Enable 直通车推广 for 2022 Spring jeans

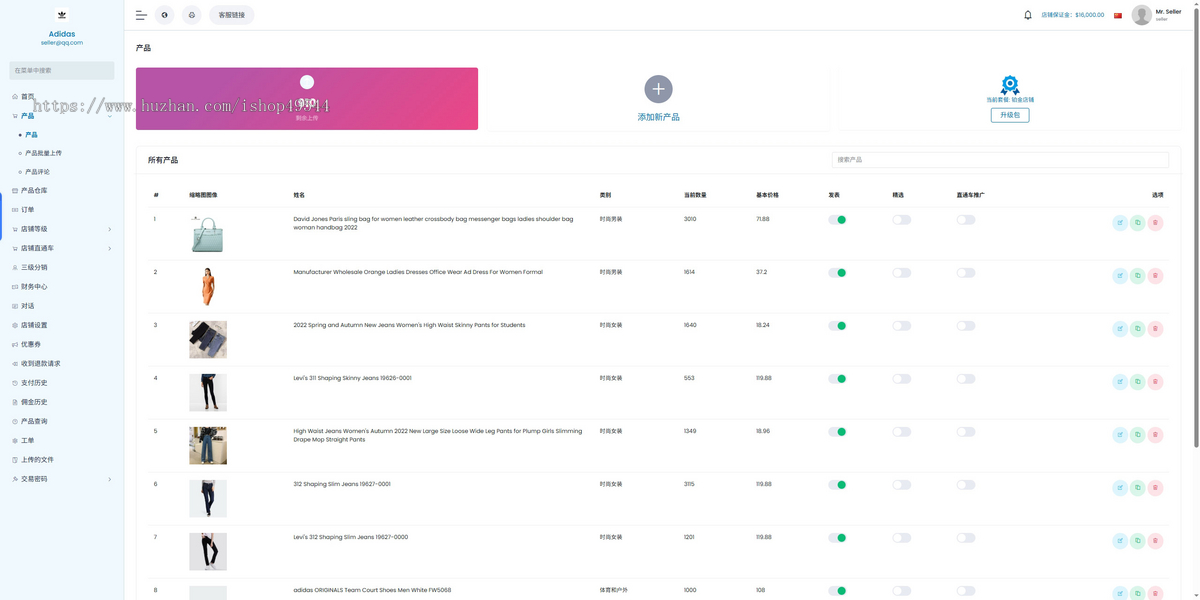pyautogui.click(x=966, y=325)
